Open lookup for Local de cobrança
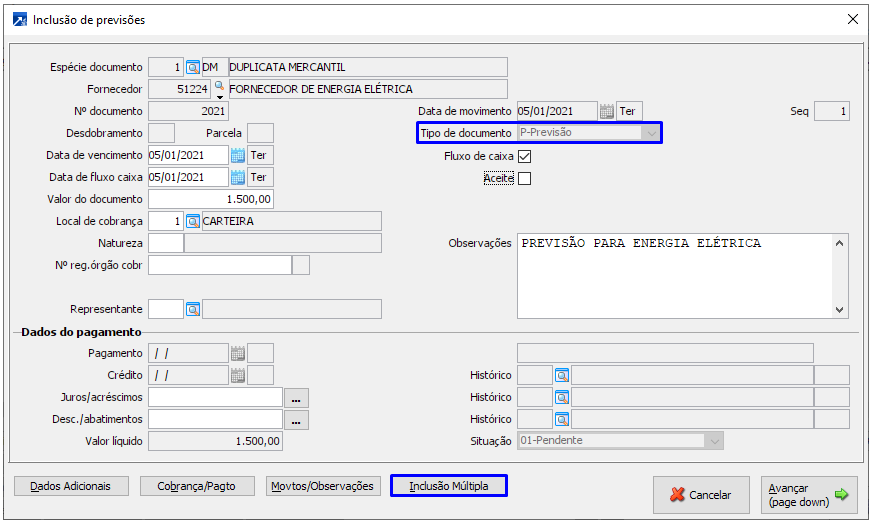Screen dimensions: 873x525 point(193,222)
